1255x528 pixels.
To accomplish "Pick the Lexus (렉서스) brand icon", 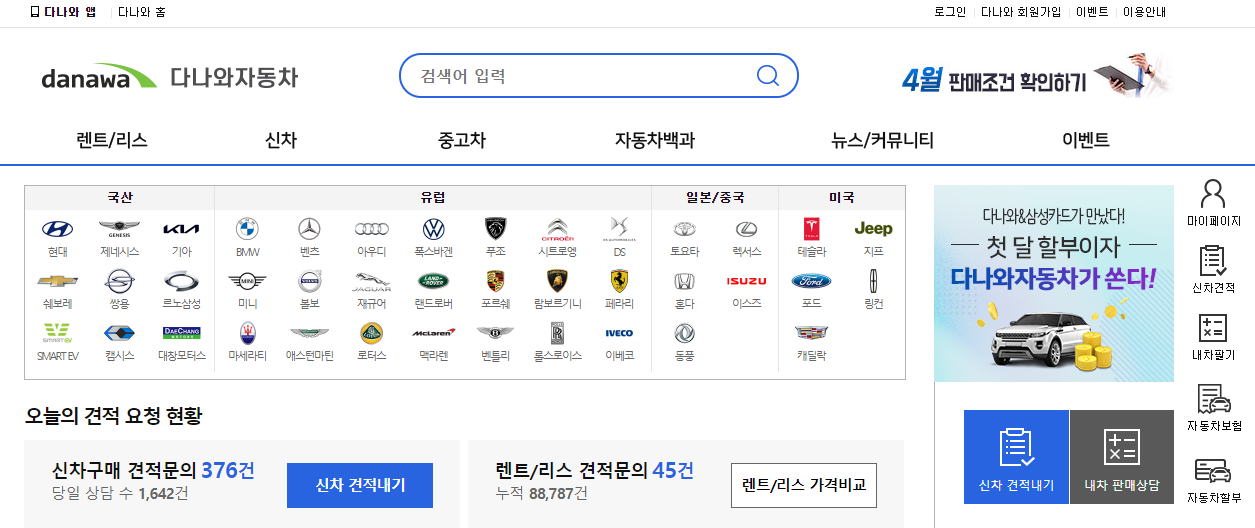I will coord(747,229).
